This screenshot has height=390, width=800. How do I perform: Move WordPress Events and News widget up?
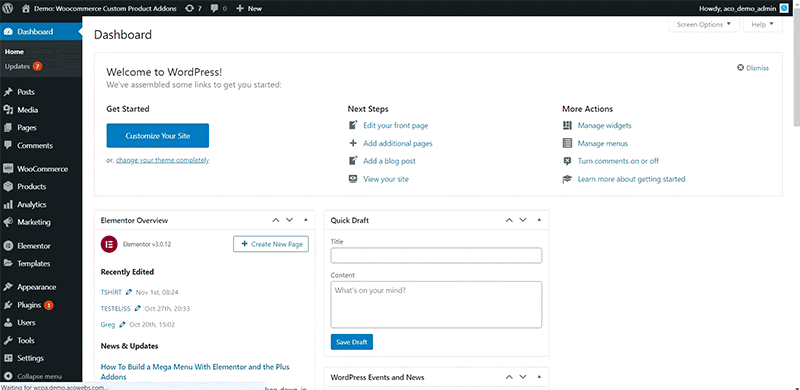click(x=509, y=377)
